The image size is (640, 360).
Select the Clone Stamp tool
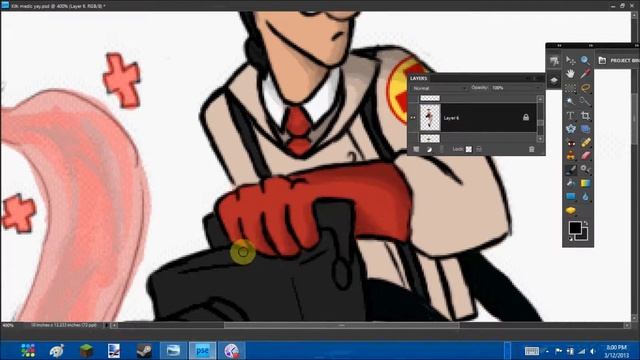pos(571,156)
